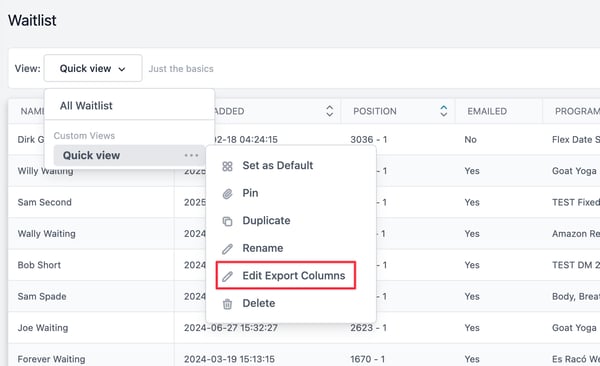Open three-dot menu beside Quick view
The width and height of the screenshot is (600, 366).
(x=191, y=155)
